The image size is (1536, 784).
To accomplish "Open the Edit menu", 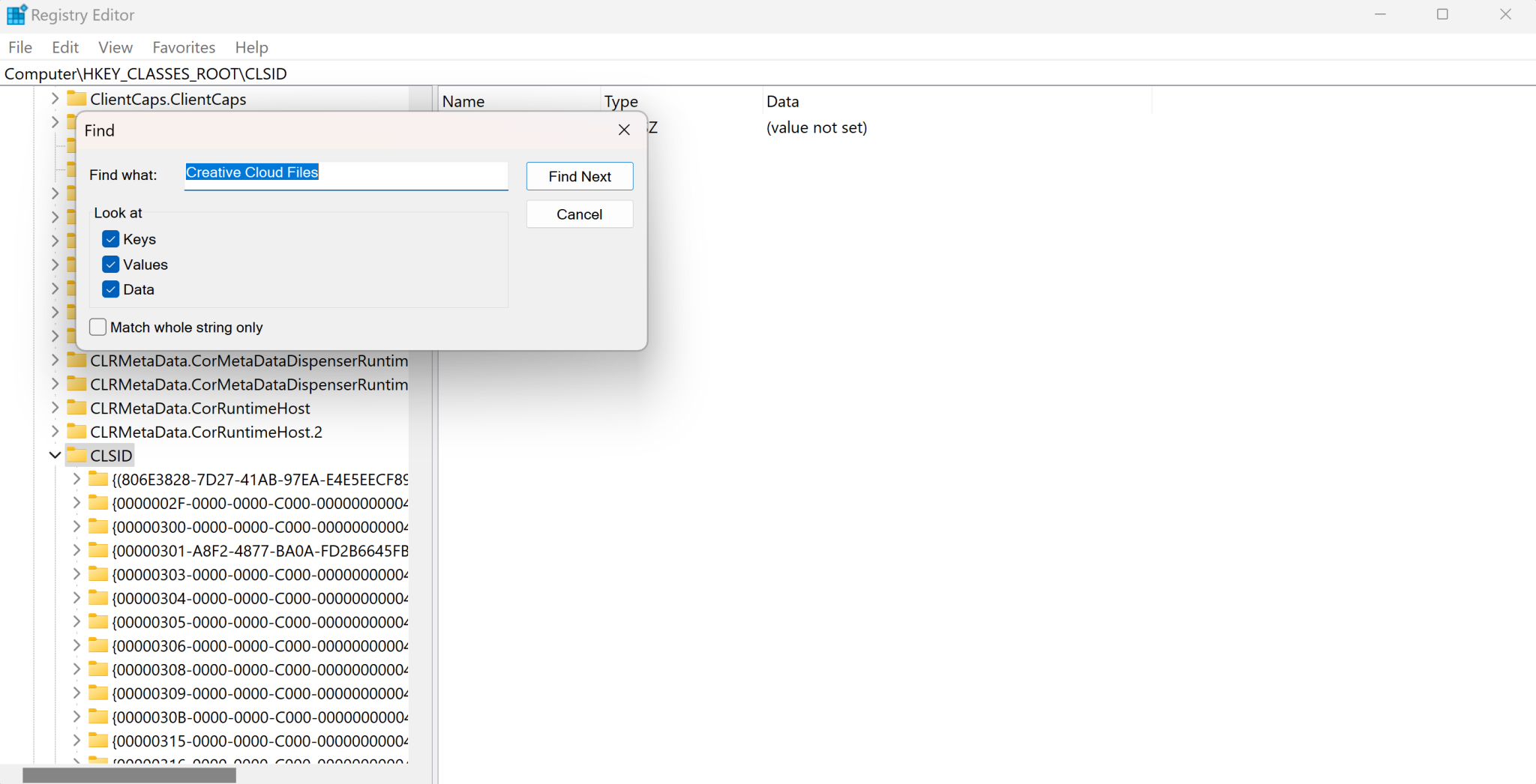I will [x=65, y=47].
